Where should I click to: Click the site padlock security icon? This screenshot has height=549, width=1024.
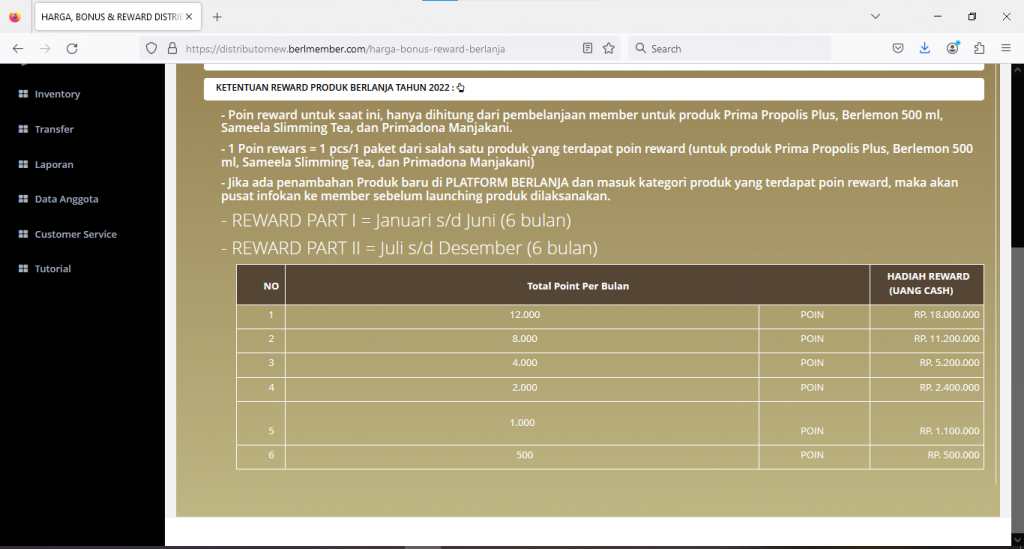pyautogui.click(x=171, y=48)
